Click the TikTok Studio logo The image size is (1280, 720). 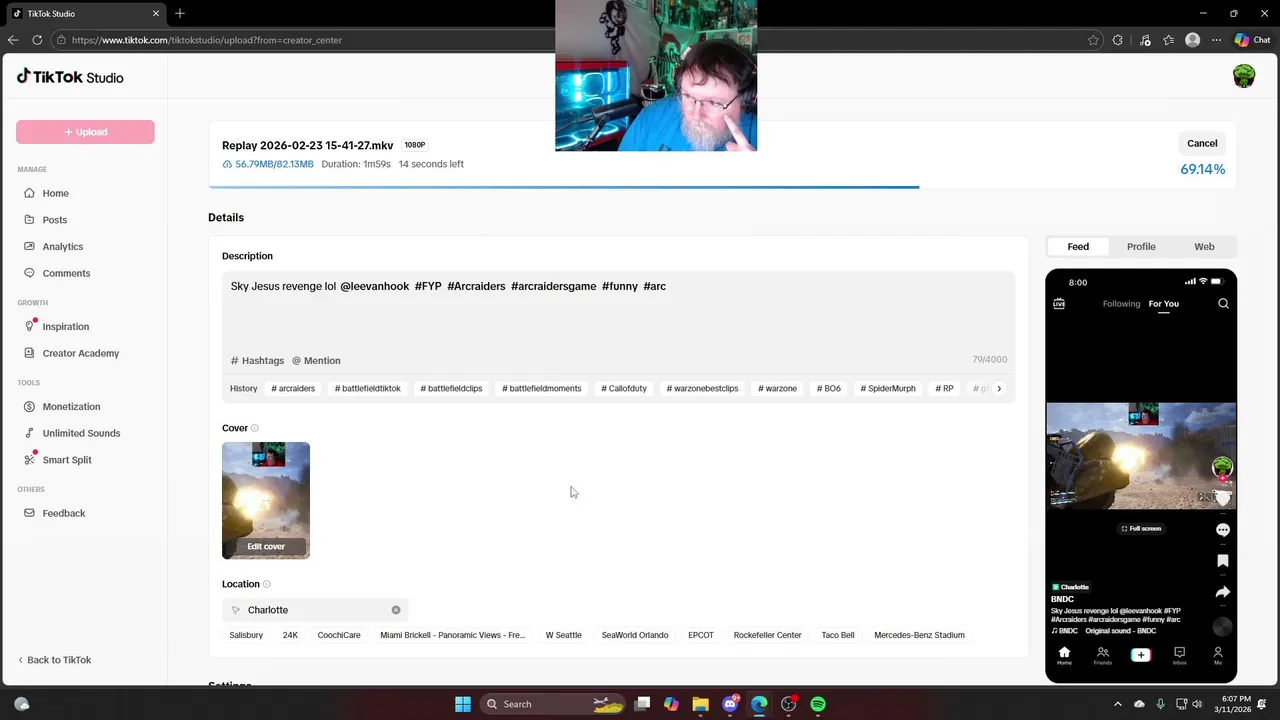pos(70,77)
